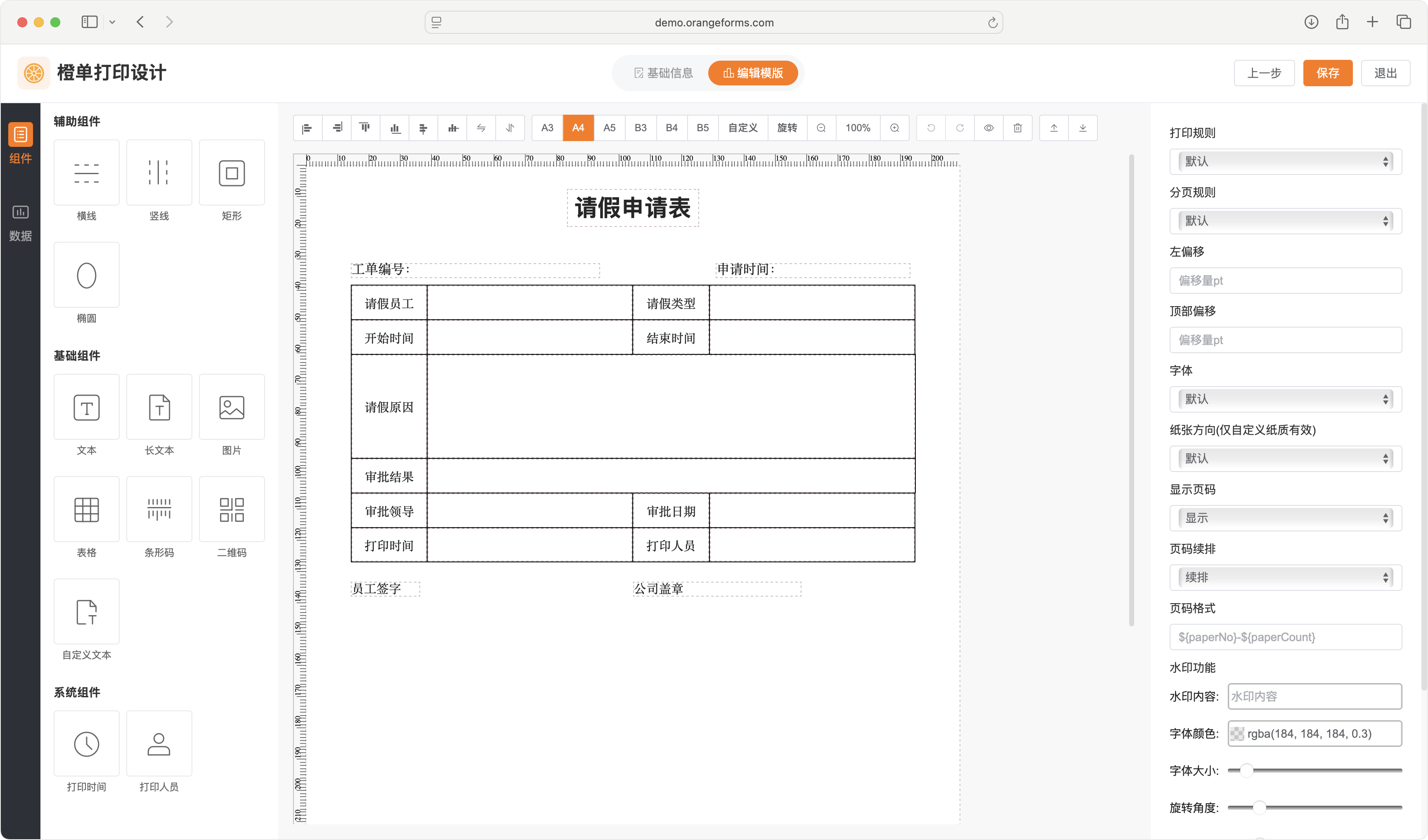Switch to the 基础信息 tab
Viewport: 1428px width, 840px height.
(x=663, y=73)
